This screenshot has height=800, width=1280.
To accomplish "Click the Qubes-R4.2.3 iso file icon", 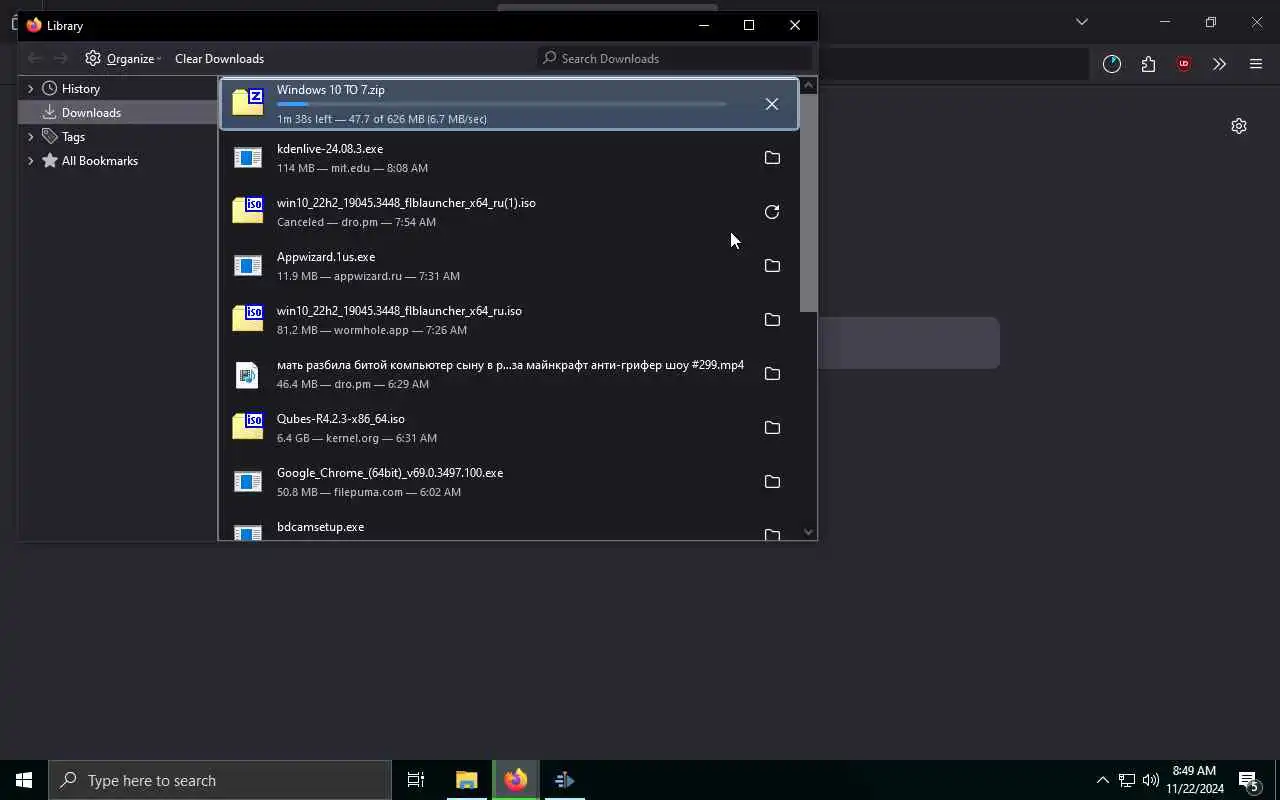I will click(247, 426).
